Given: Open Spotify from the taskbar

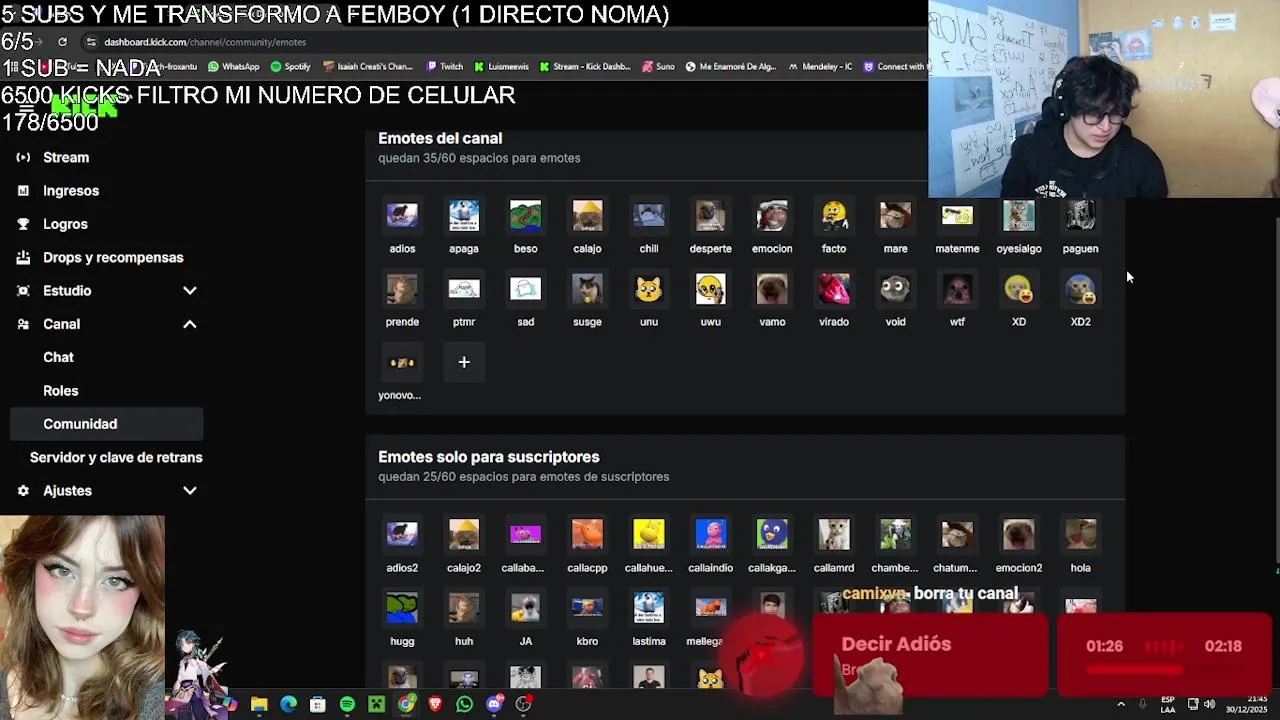Looking at the screenshot, I should point(347,704).
